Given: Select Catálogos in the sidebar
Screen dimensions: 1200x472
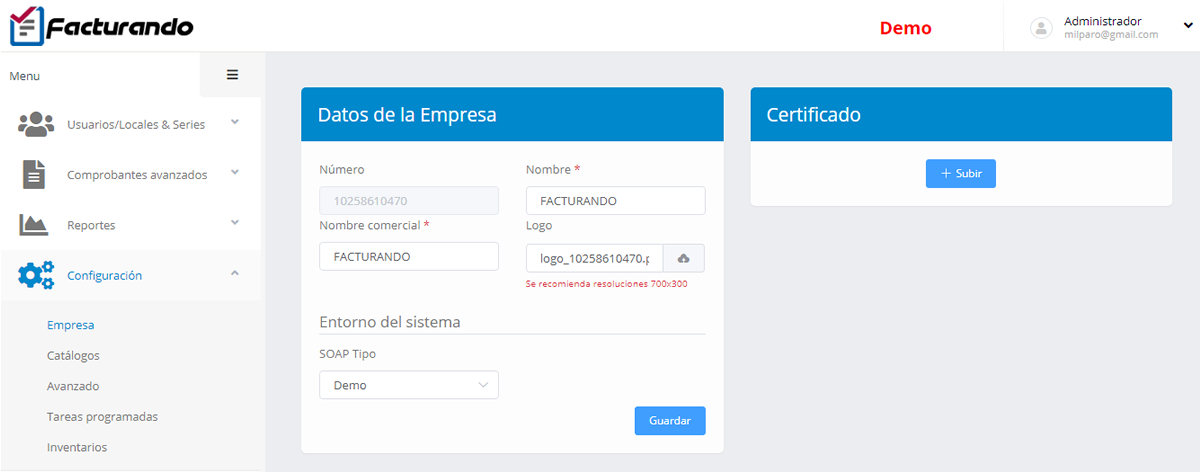Looking at the screenshot, I should coord(73,355).
